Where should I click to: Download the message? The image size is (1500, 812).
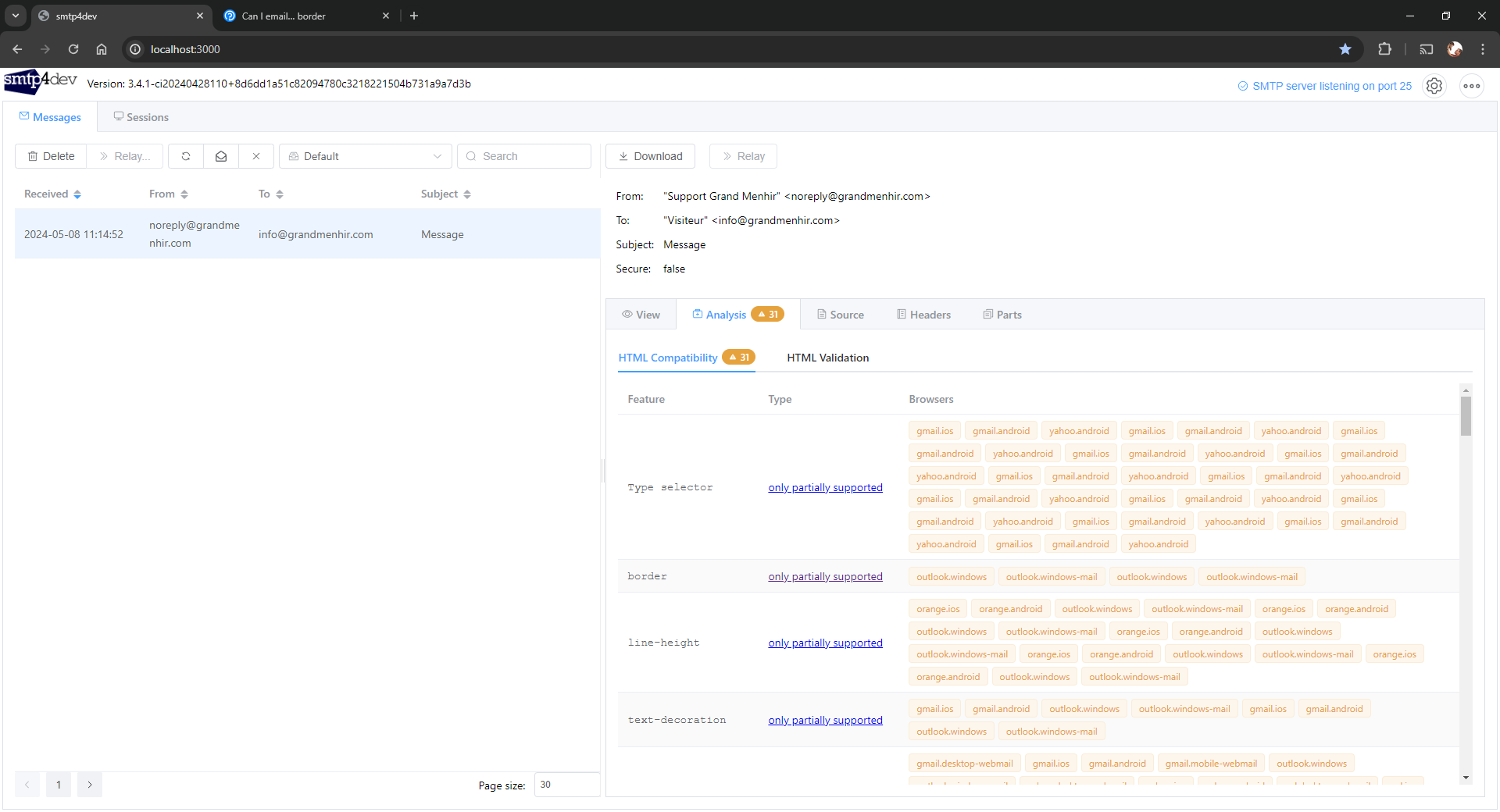tap(650, 156)
